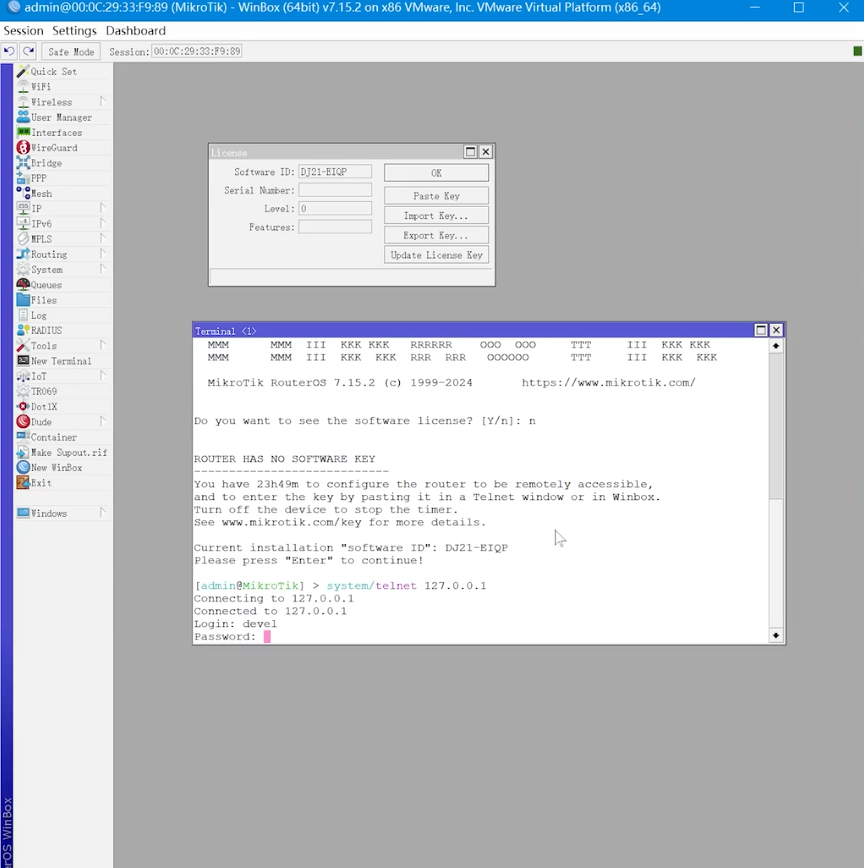864x868 pixels.
Task: Click OK in License dialog
Action: pyautogui.click(x=436, y=173)
